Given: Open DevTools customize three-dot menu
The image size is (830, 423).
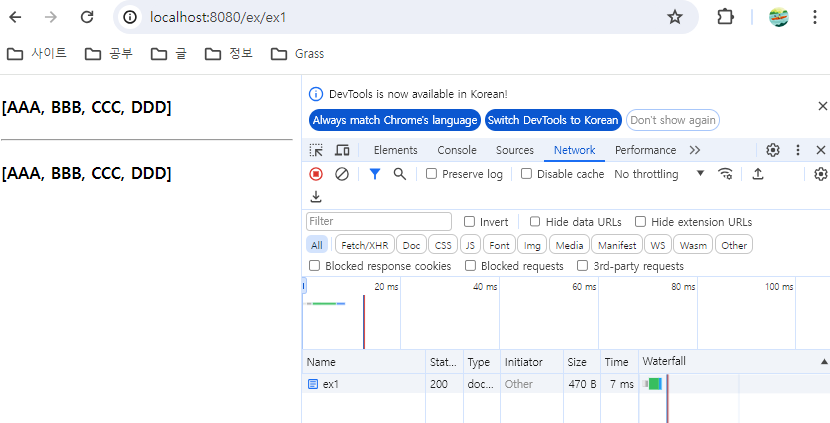Looking at the screenshot, I should [x=798, y=150].
